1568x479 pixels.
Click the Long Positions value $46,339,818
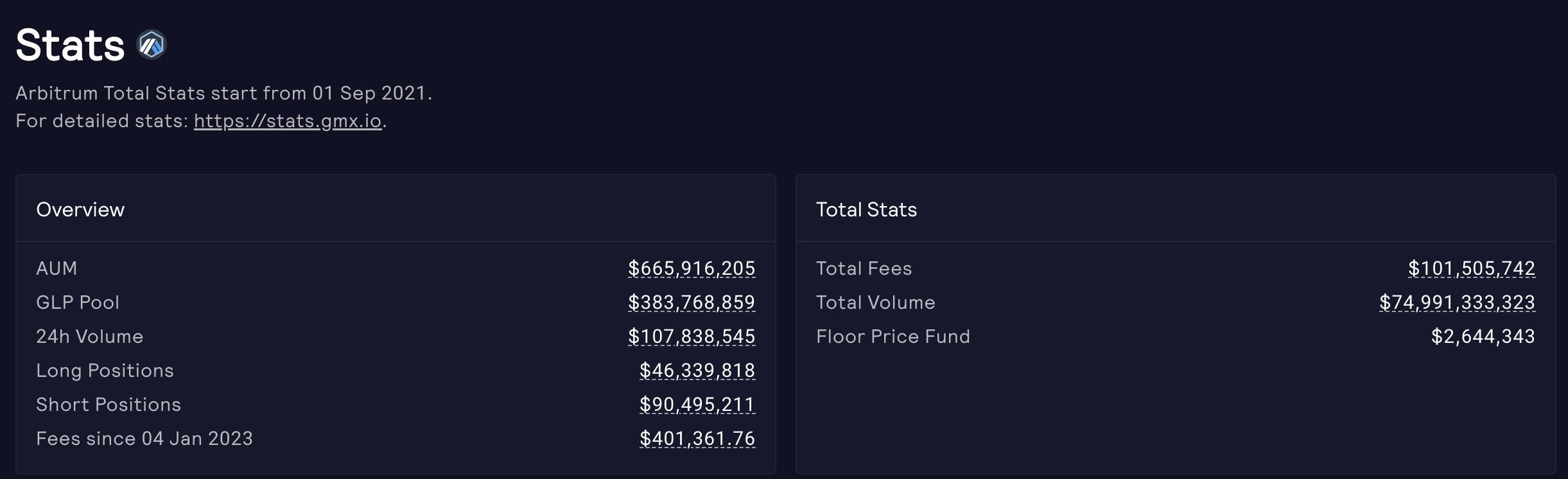point(697,370)
